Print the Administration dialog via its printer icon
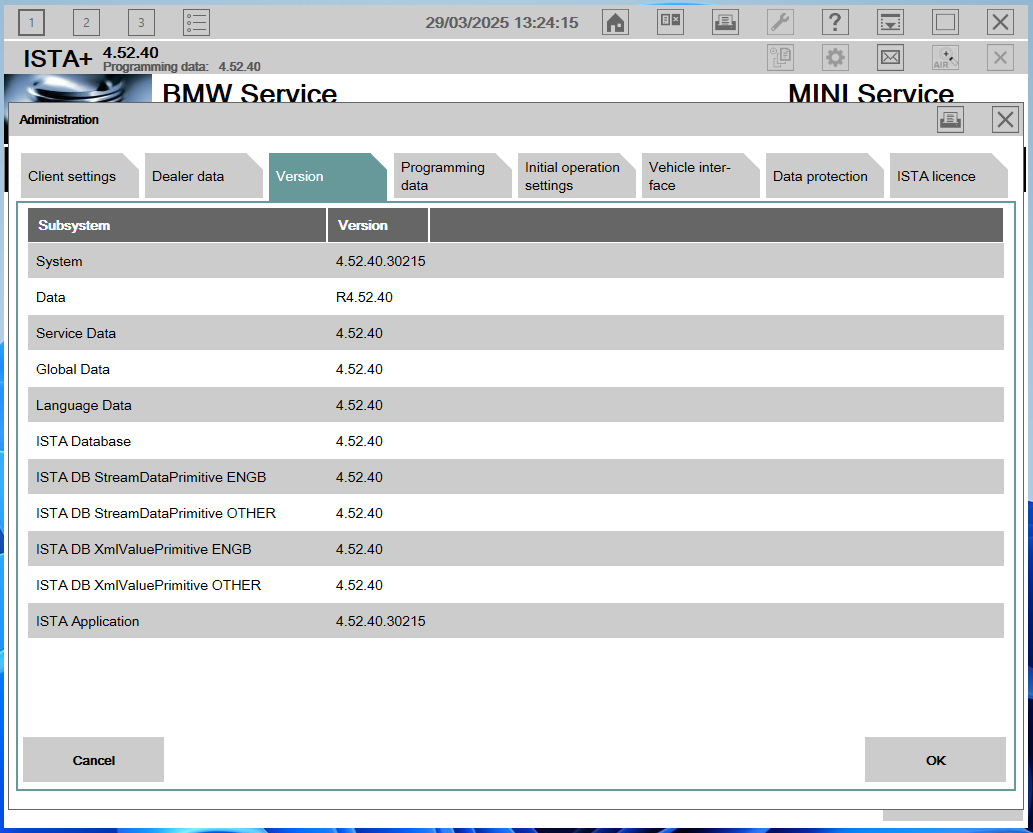Viewport: 1033px width, 833px height. point(950,119)
